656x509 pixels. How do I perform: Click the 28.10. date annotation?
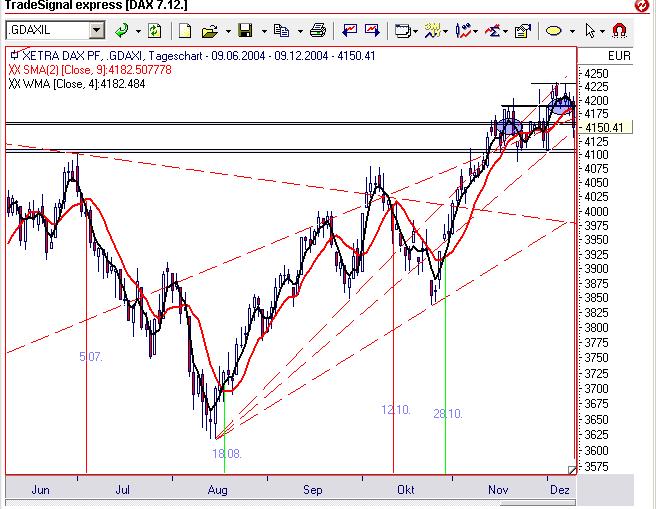(x=448, y=414)
